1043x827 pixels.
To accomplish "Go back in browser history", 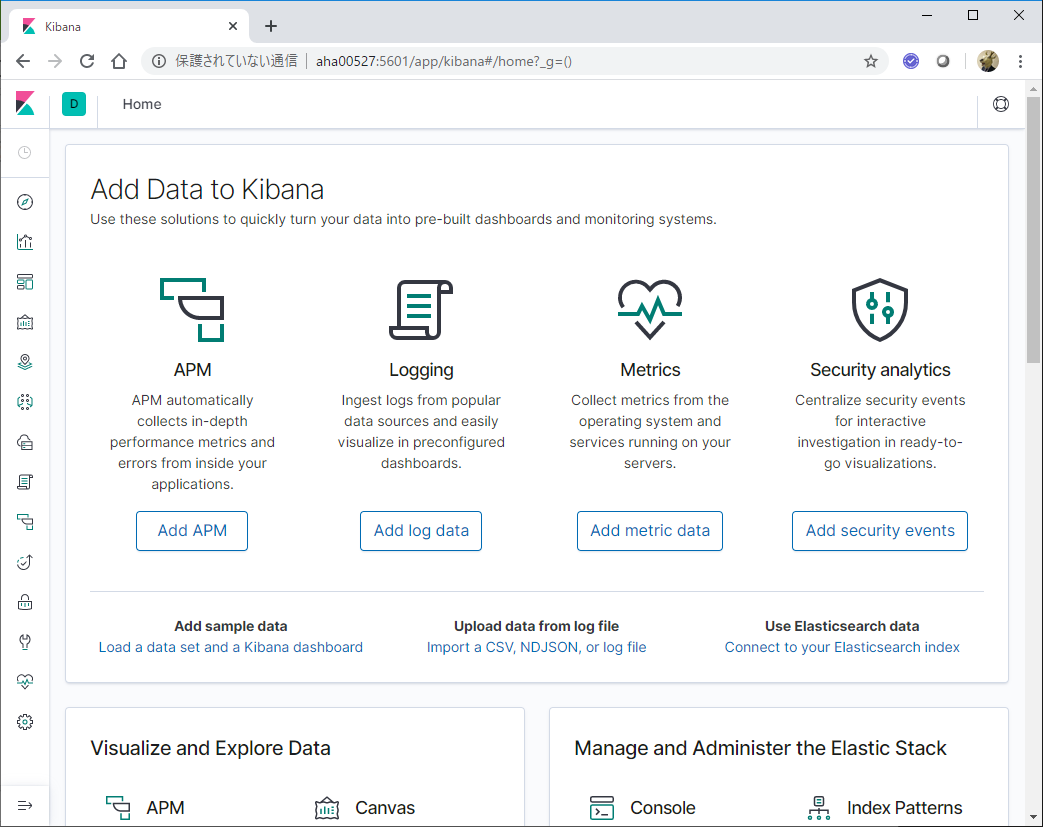I will point(23,61).
